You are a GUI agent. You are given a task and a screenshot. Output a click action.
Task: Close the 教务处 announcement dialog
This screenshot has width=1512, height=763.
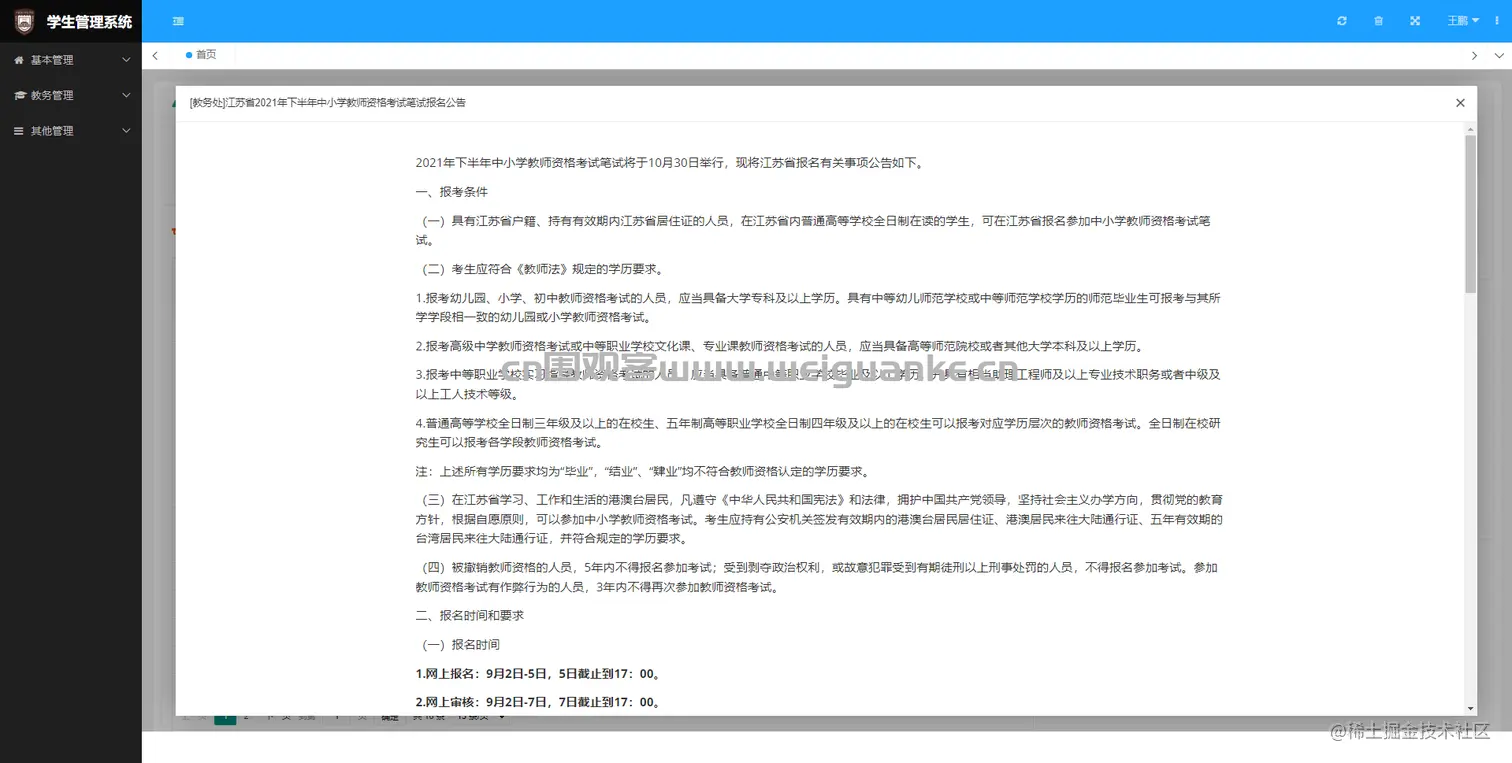pos(1460,103)
